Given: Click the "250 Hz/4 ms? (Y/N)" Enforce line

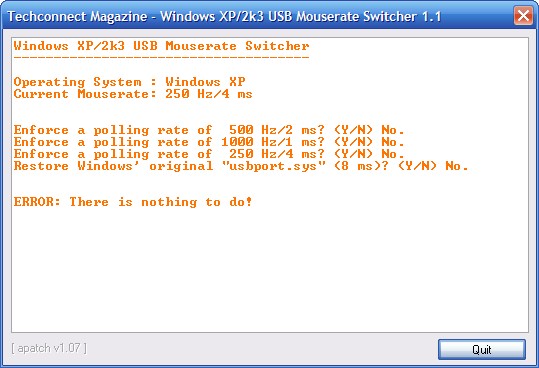Looking at the screenshot, I should [x=209, y=154].
